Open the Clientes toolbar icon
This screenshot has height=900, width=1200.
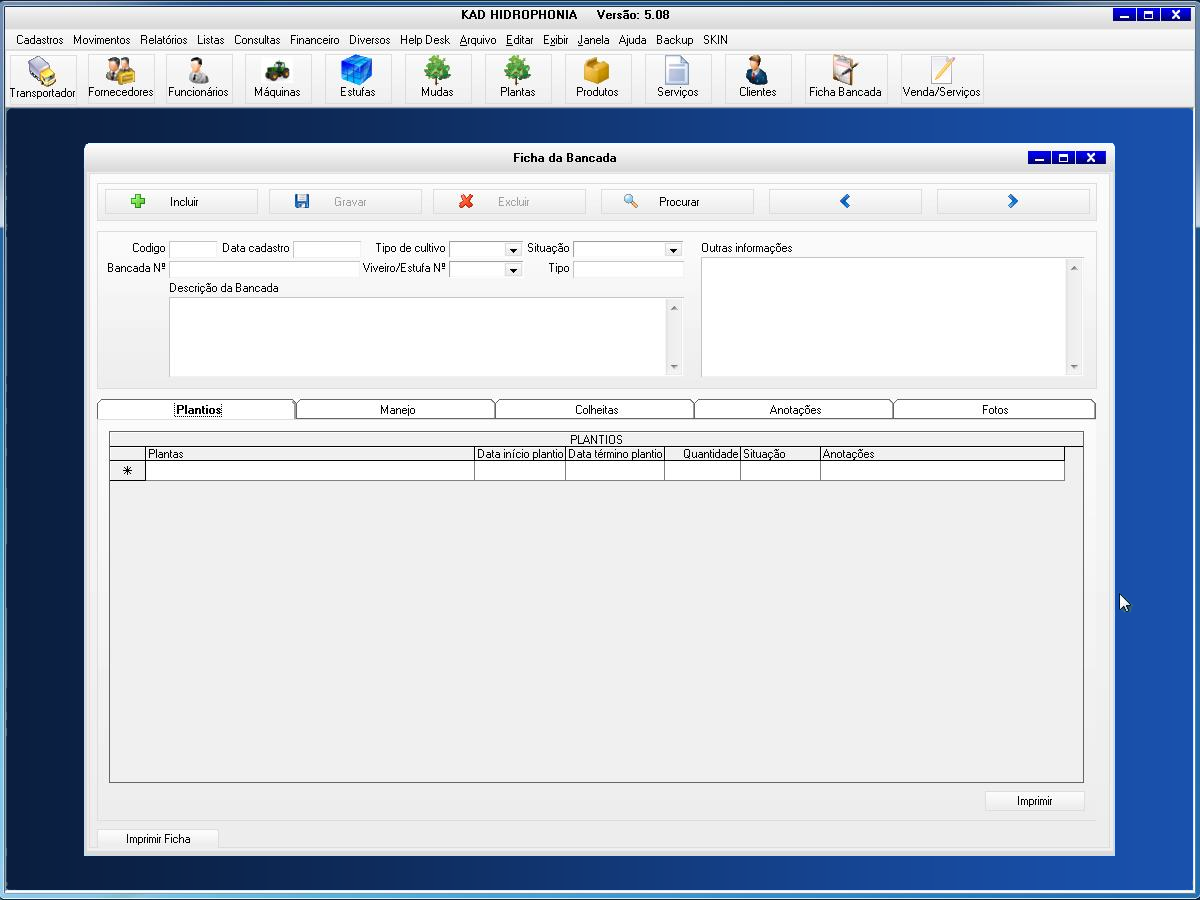coord(757,78)
